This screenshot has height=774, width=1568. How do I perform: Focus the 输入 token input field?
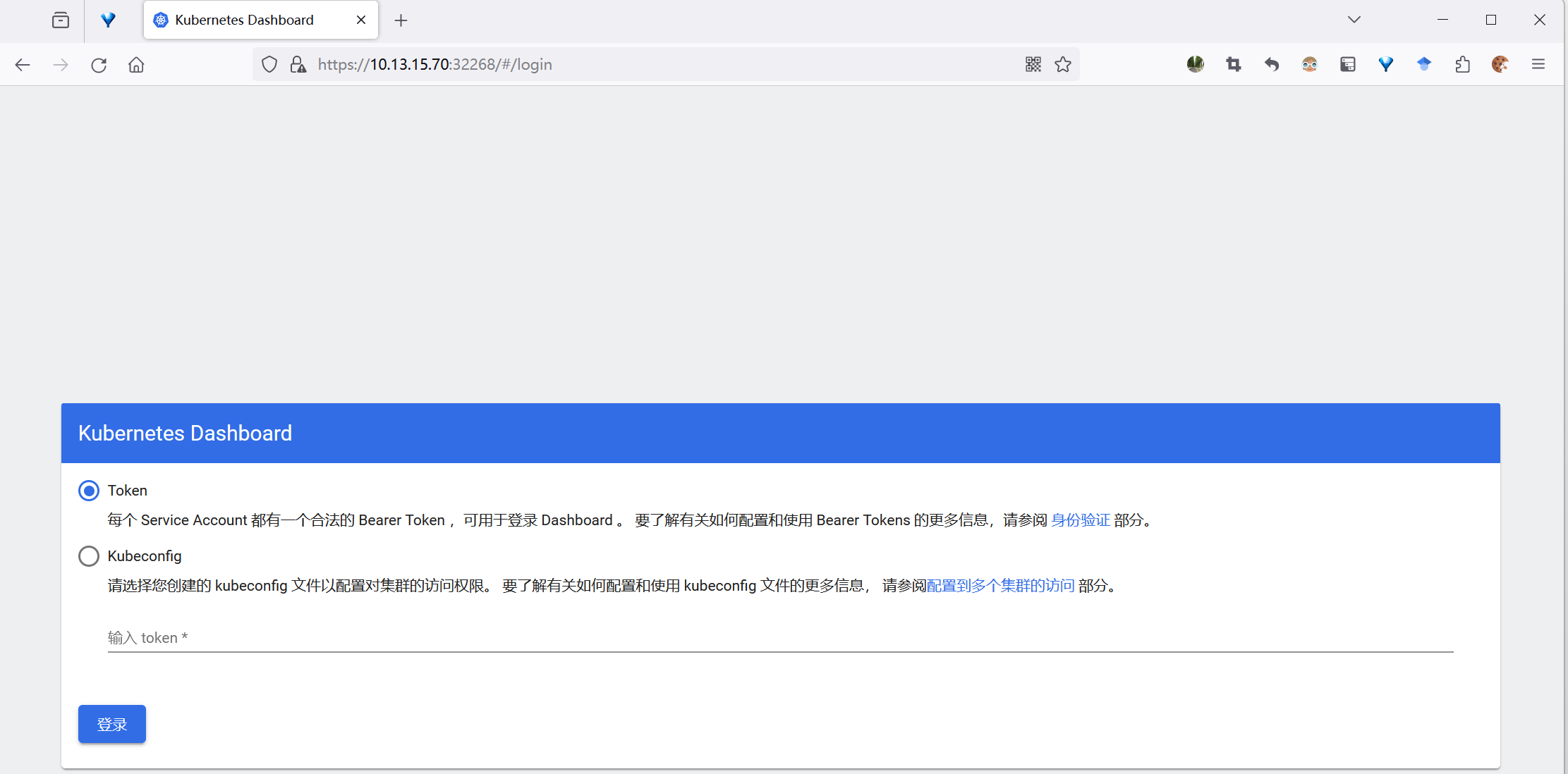pyautogui.click(x=779, y=638)
